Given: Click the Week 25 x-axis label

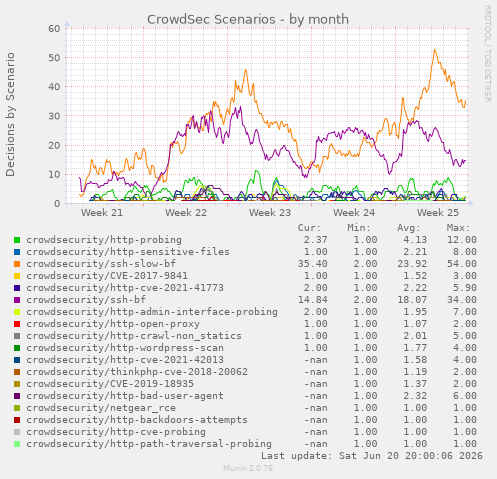Looking at the screenshot, I should point(438,213).
